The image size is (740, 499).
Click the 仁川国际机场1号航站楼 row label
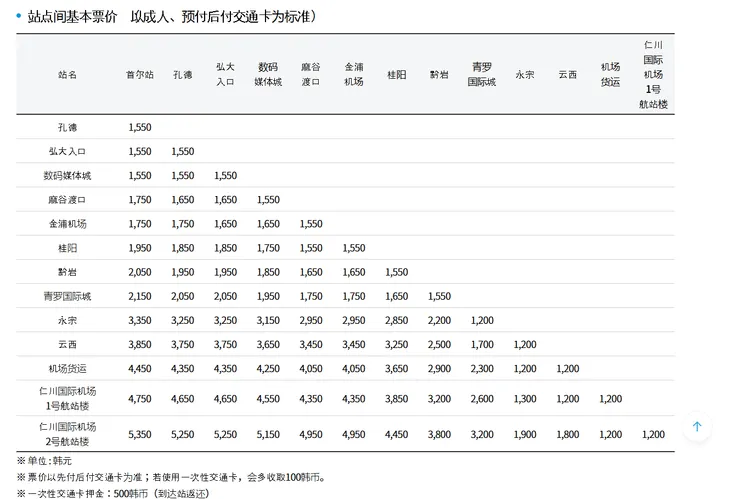pyautogui.click(x=67, y=398)
